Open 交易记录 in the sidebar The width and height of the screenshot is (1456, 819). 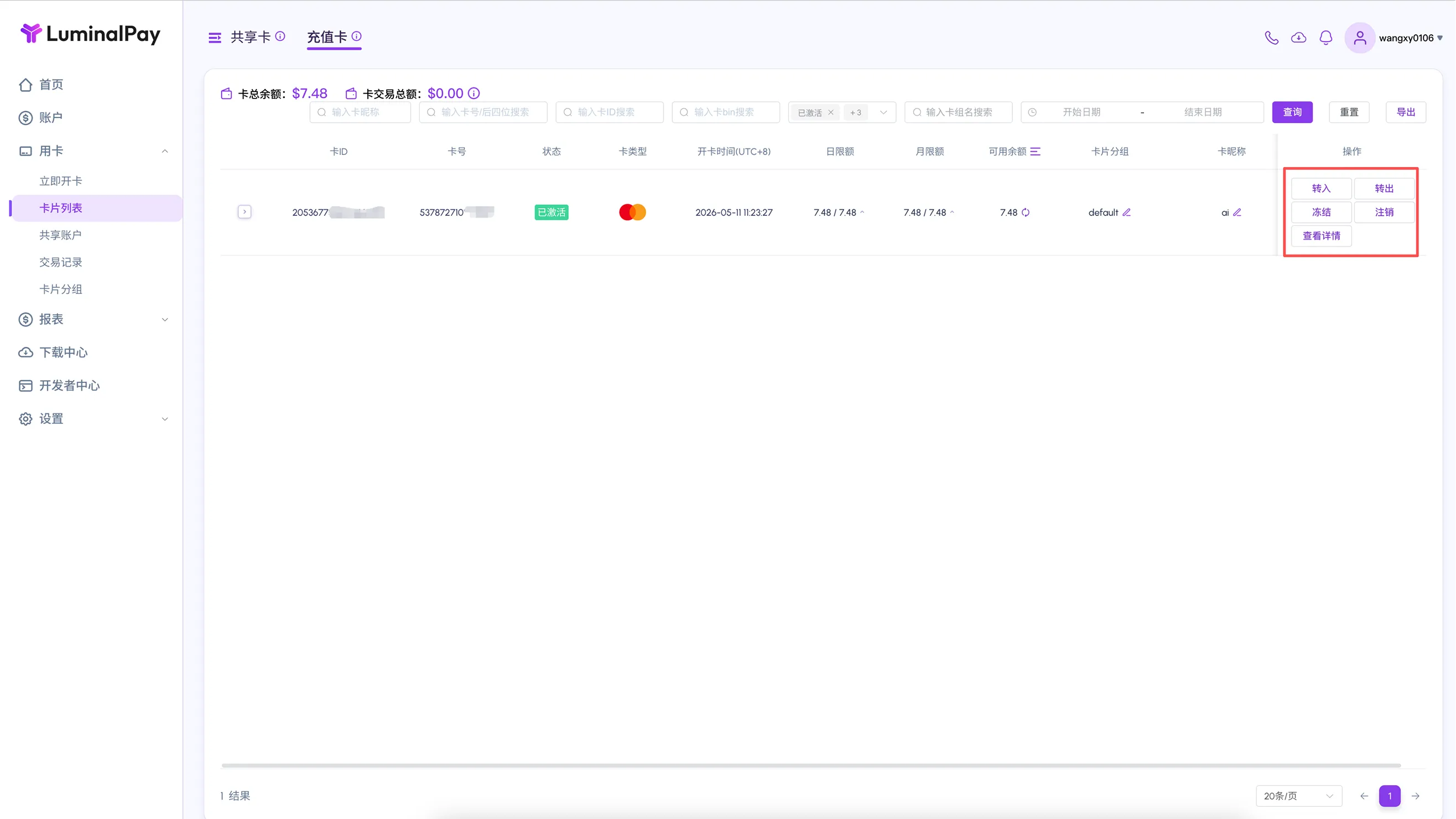pos(60,262)
